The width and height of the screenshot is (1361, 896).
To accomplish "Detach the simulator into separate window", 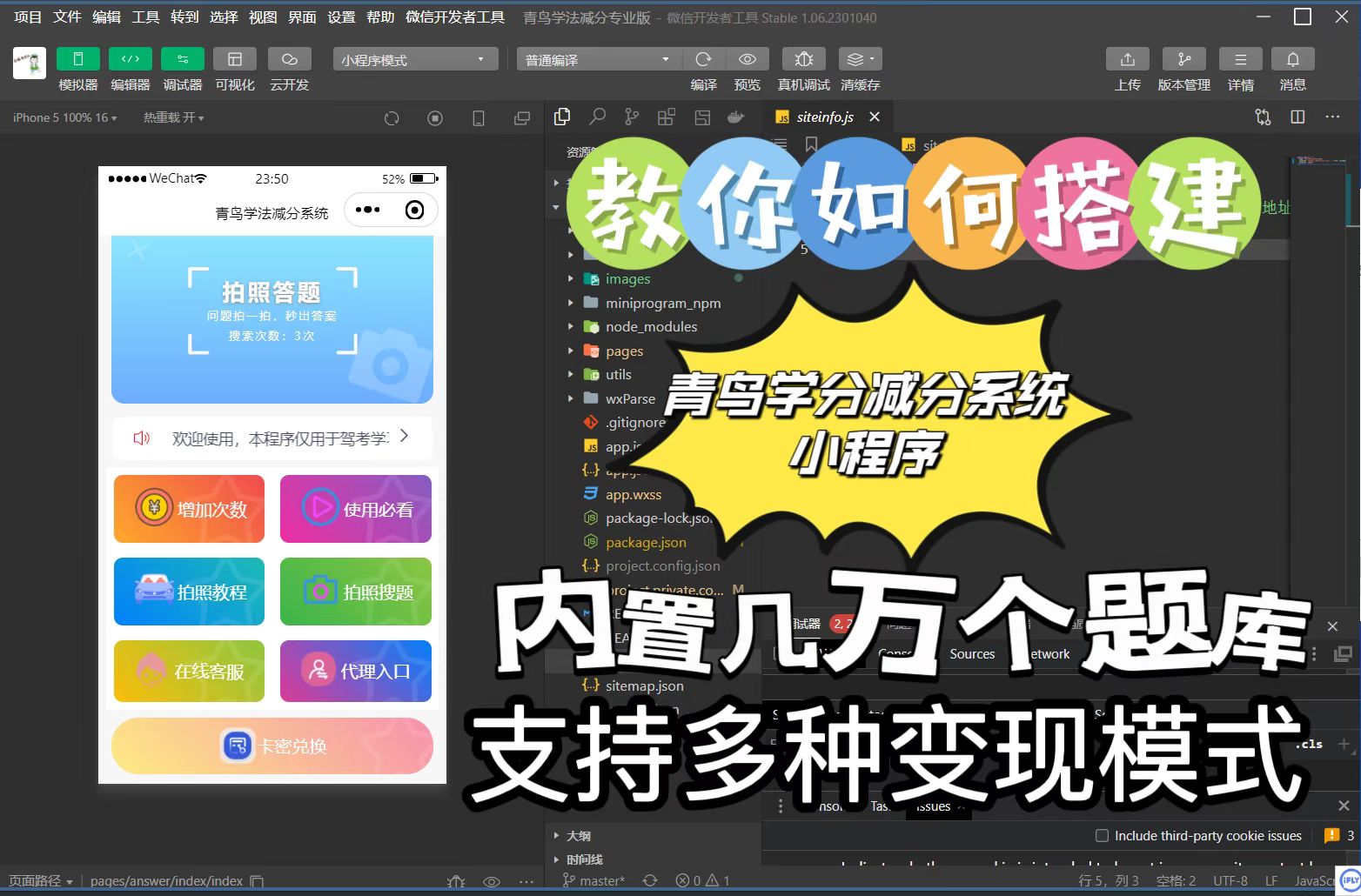I will [522, 118].
